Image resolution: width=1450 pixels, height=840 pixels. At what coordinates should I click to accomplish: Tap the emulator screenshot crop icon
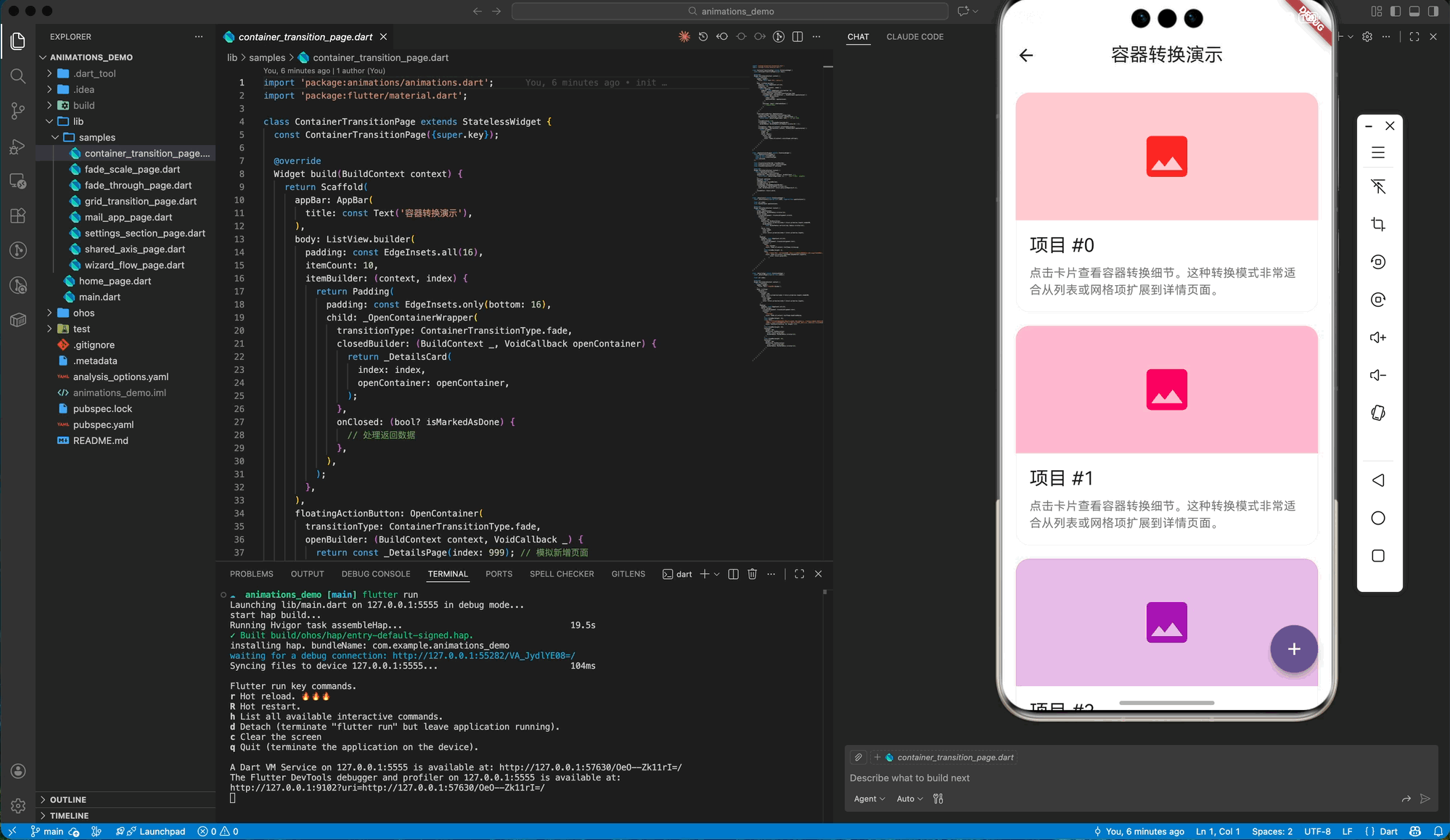click(x=1378, y=224)
